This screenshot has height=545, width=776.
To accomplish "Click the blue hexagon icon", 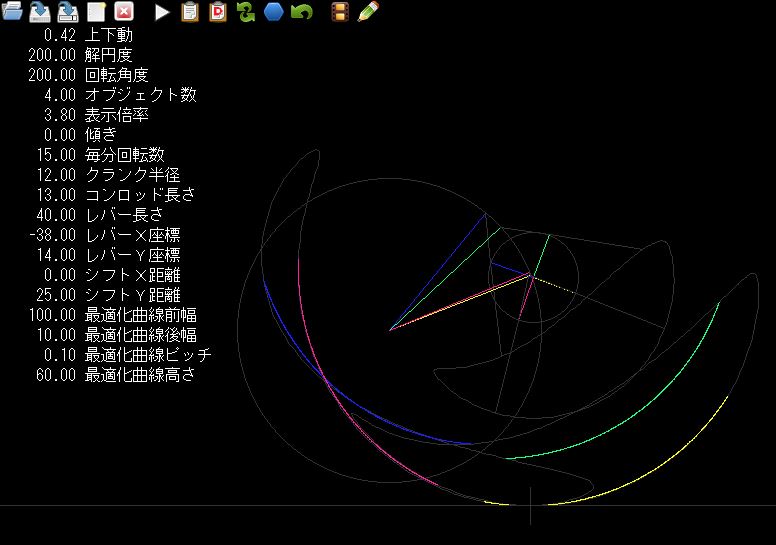I will click(273, 11).
